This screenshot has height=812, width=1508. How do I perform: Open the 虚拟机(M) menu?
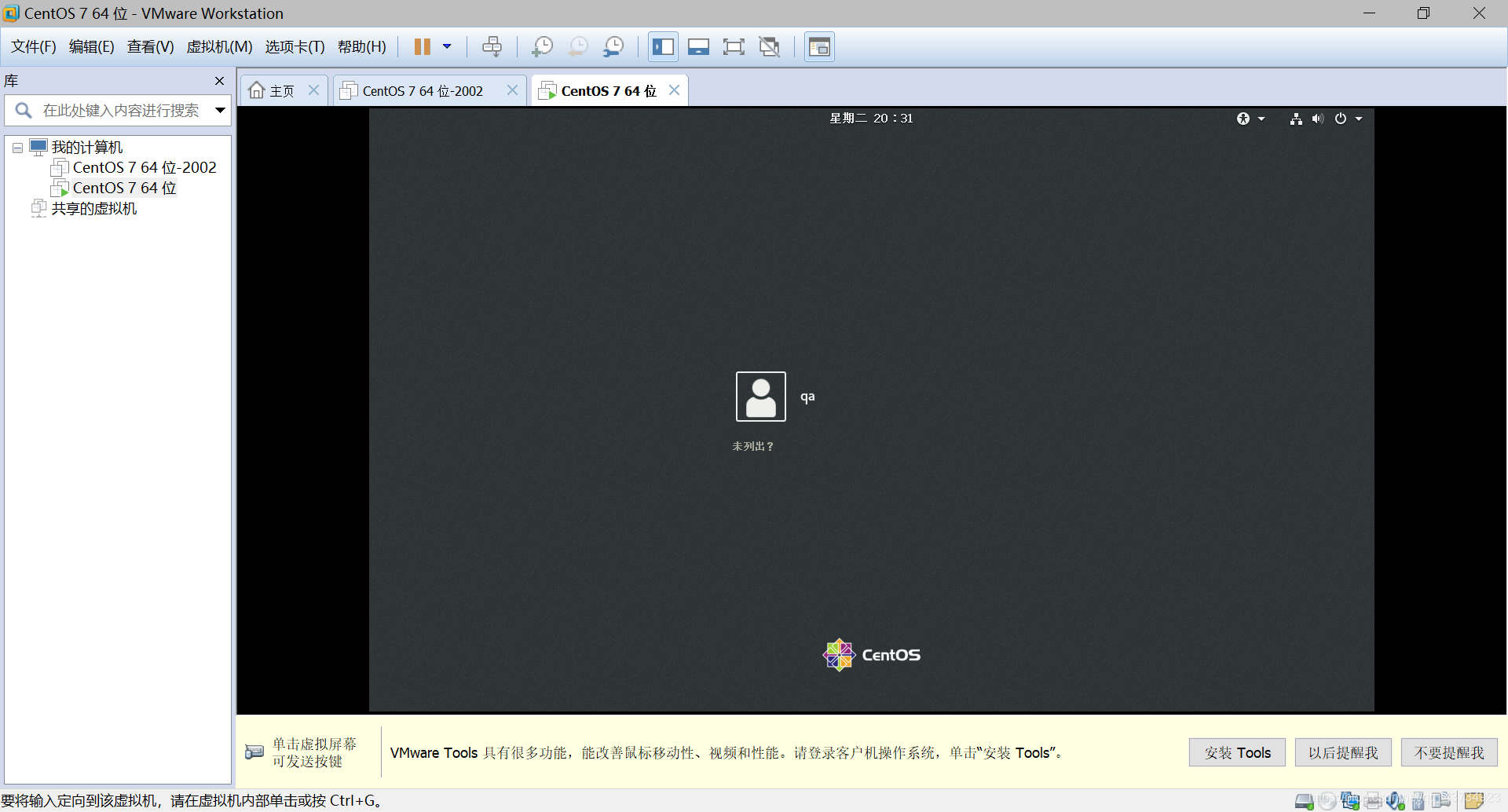click(x=220, y=47)
